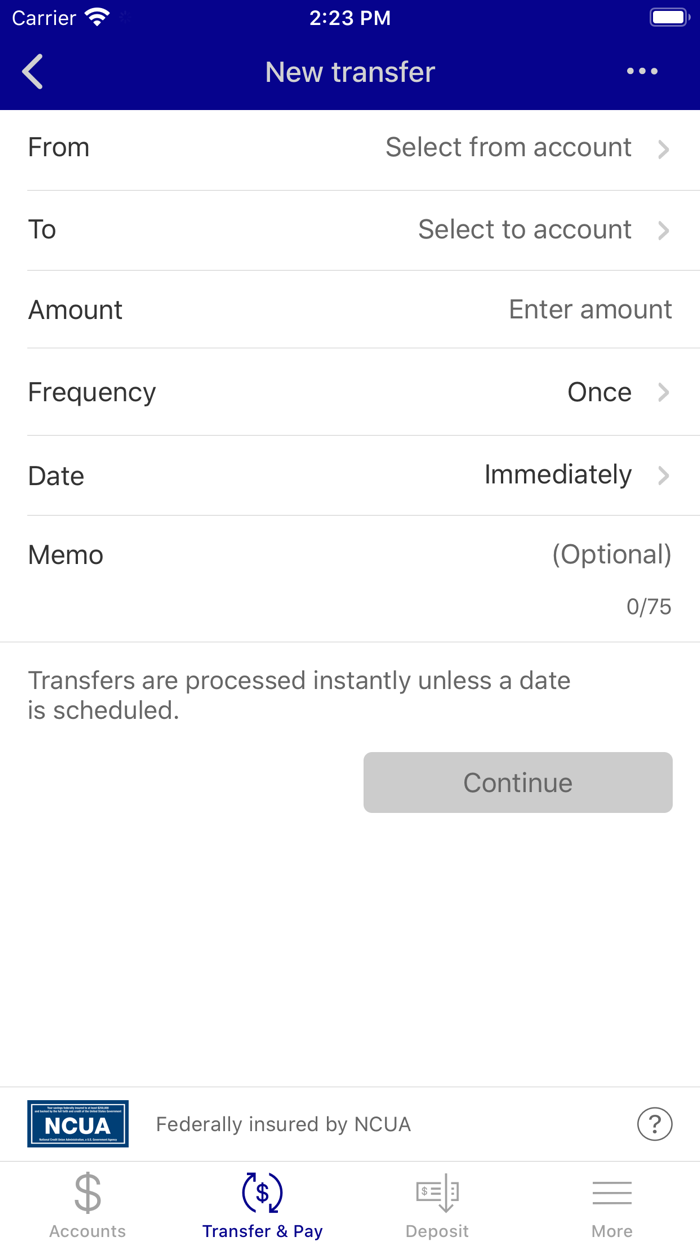Tap the Deposit check icon
This screenshot has height=1244, width=700.
pyautogui.click(x=437, y=1192)
